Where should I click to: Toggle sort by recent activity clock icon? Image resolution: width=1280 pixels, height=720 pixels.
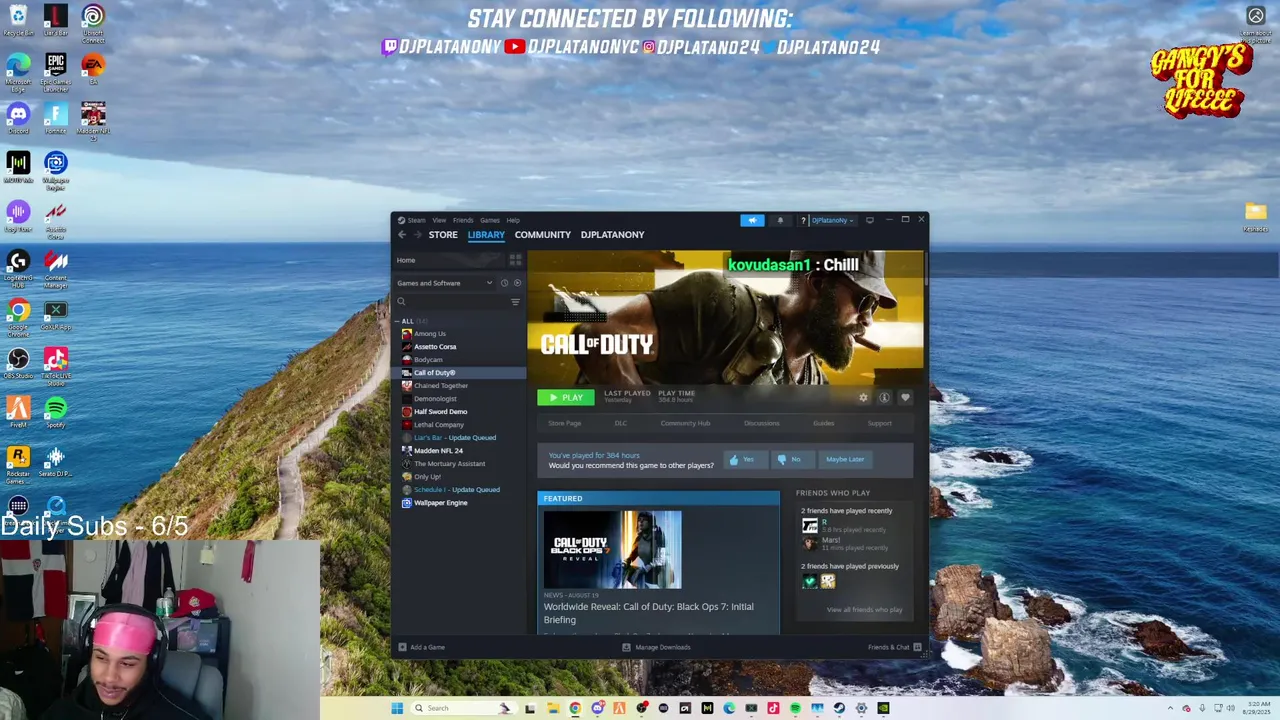(x=504, y=283)
